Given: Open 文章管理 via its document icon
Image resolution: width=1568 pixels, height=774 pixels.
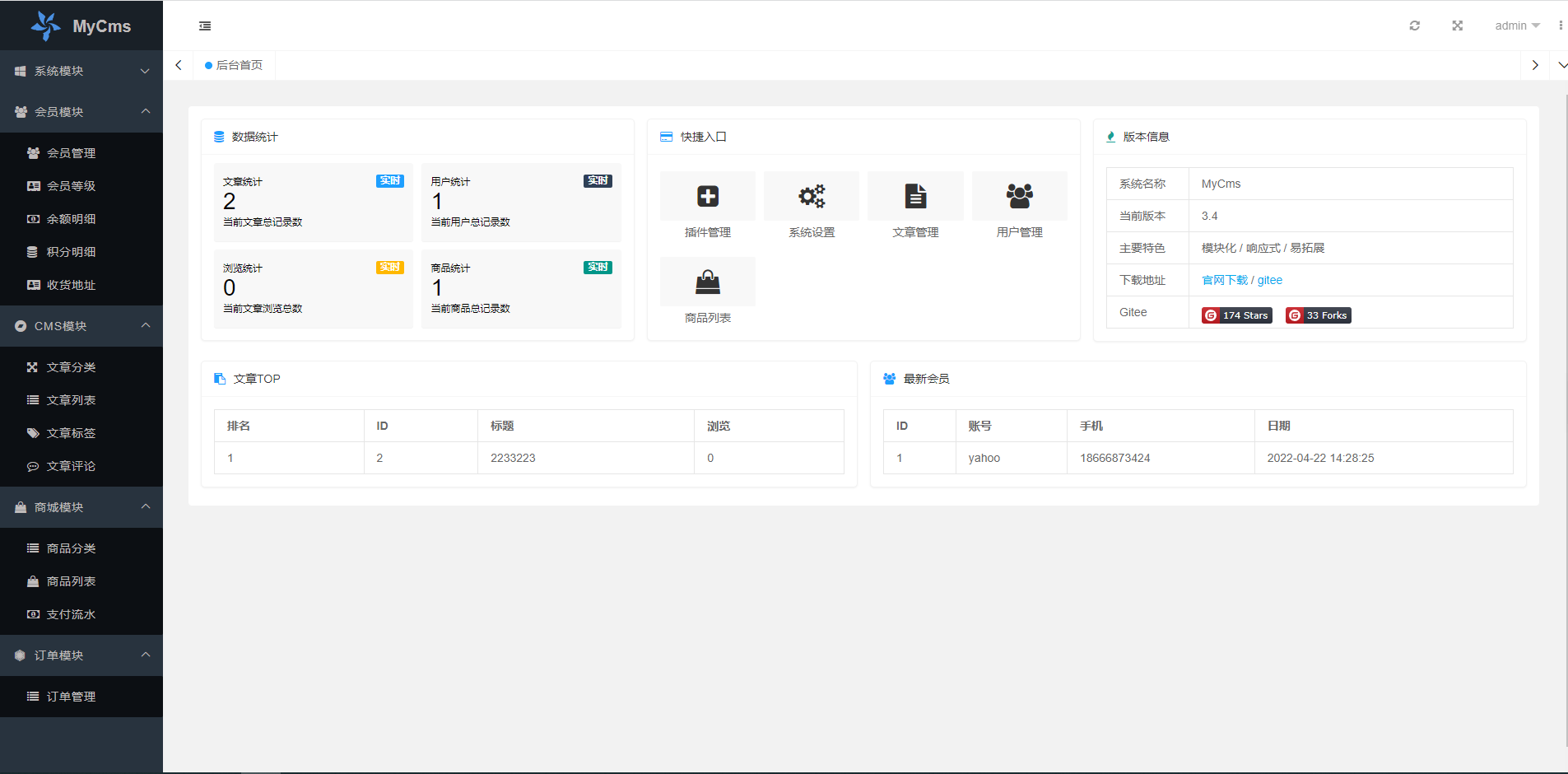Looking at the screenshot, I should click(x=915, y=196).
